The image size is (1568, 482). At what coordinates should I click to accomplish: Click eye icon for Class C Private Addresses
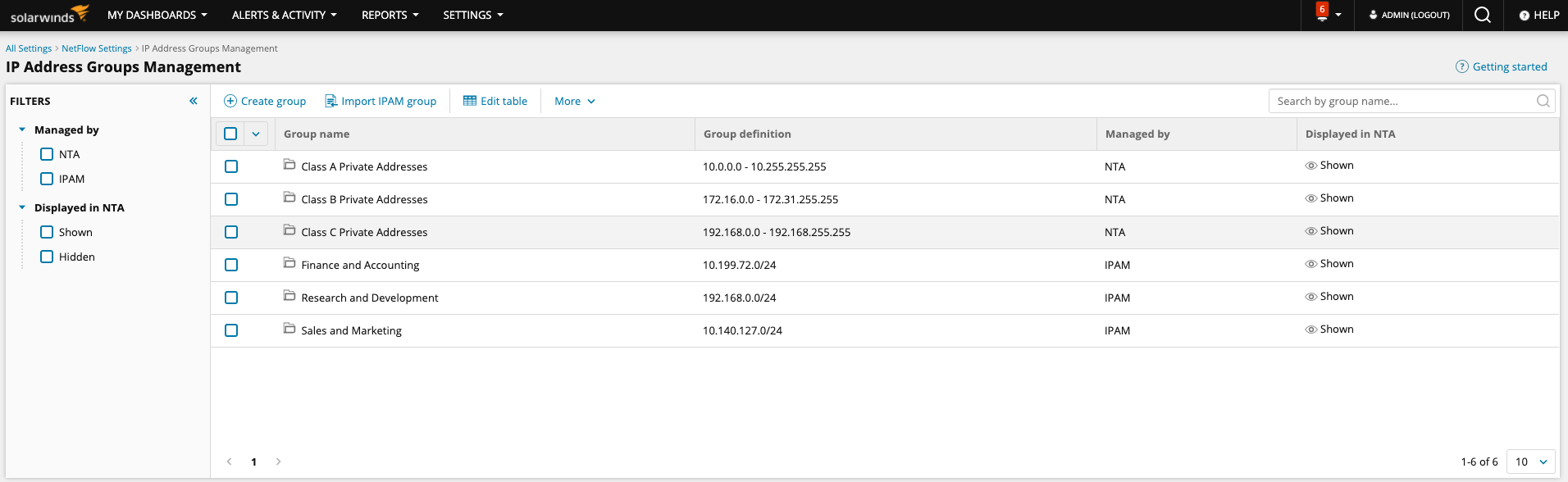click(x=1311, y=231)
